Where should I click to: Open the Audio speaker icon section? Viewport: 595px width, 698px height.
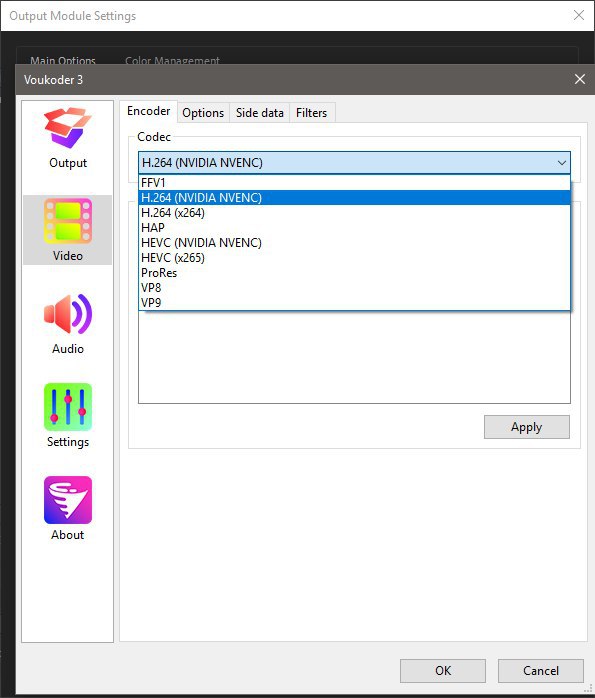tap(68, 314)
